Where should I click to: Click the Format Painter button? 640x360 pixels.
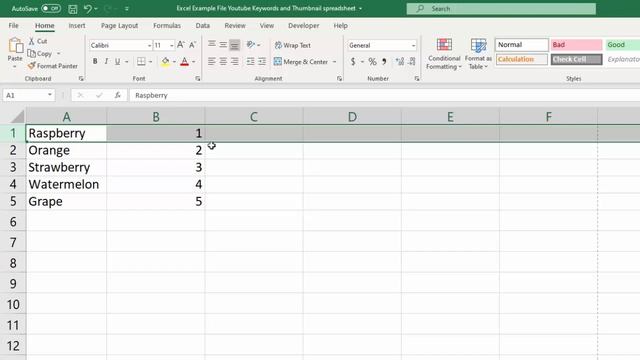tap(53, 66)
